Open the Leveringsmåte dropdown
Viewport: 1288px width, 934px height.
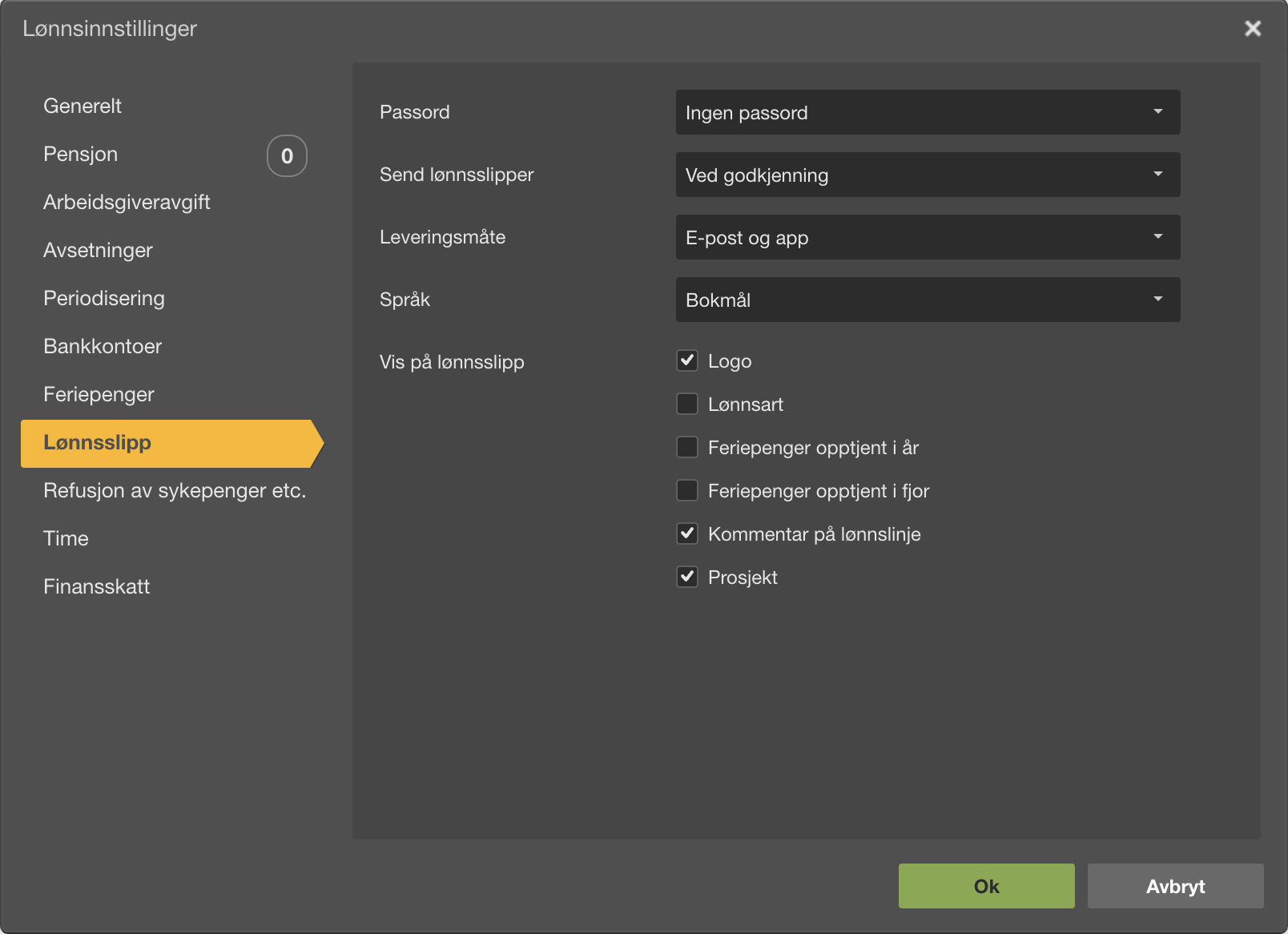point(928,237)
